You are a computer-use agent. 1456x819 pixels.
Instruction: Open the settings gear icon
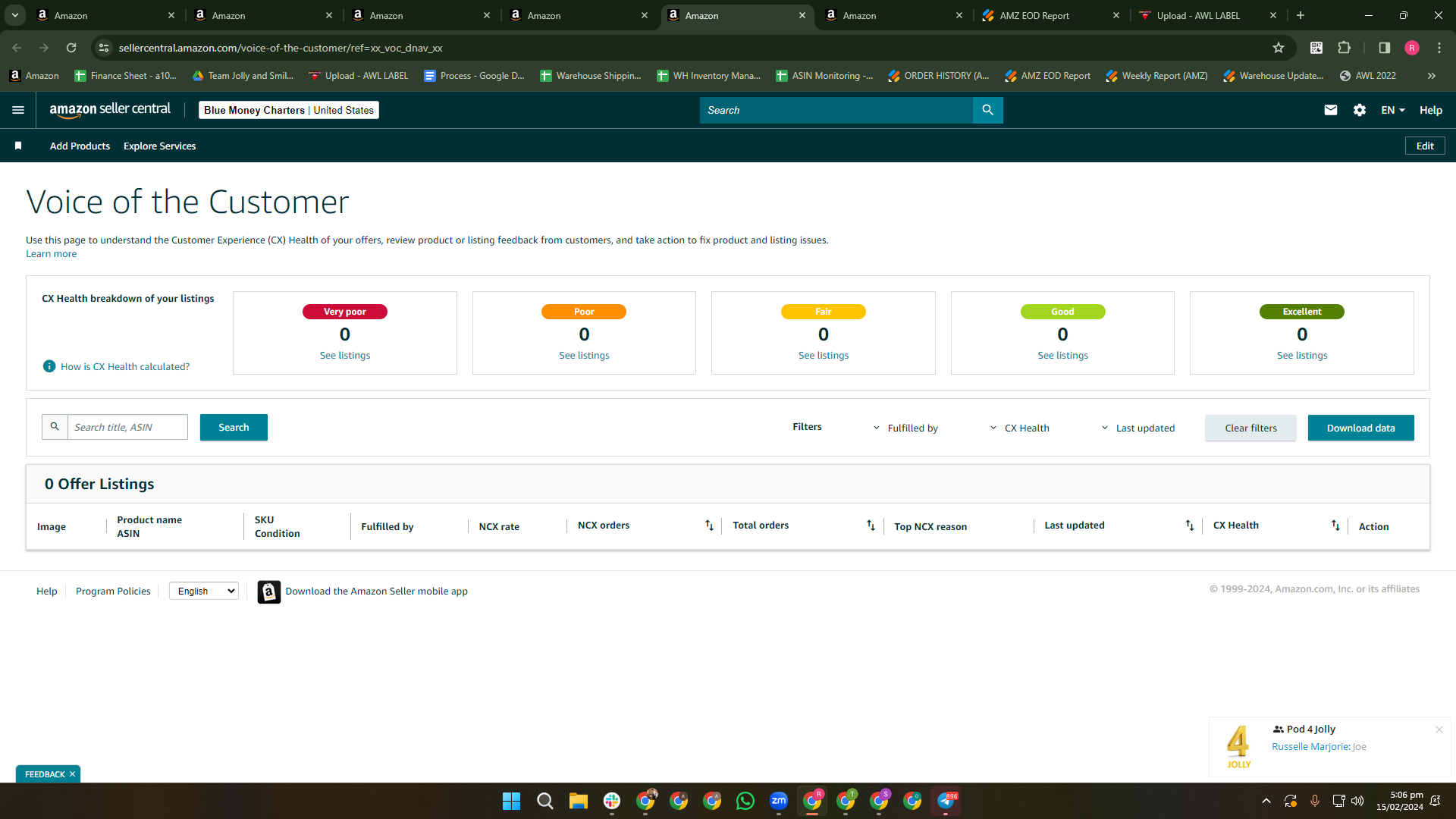[1360, 110]
